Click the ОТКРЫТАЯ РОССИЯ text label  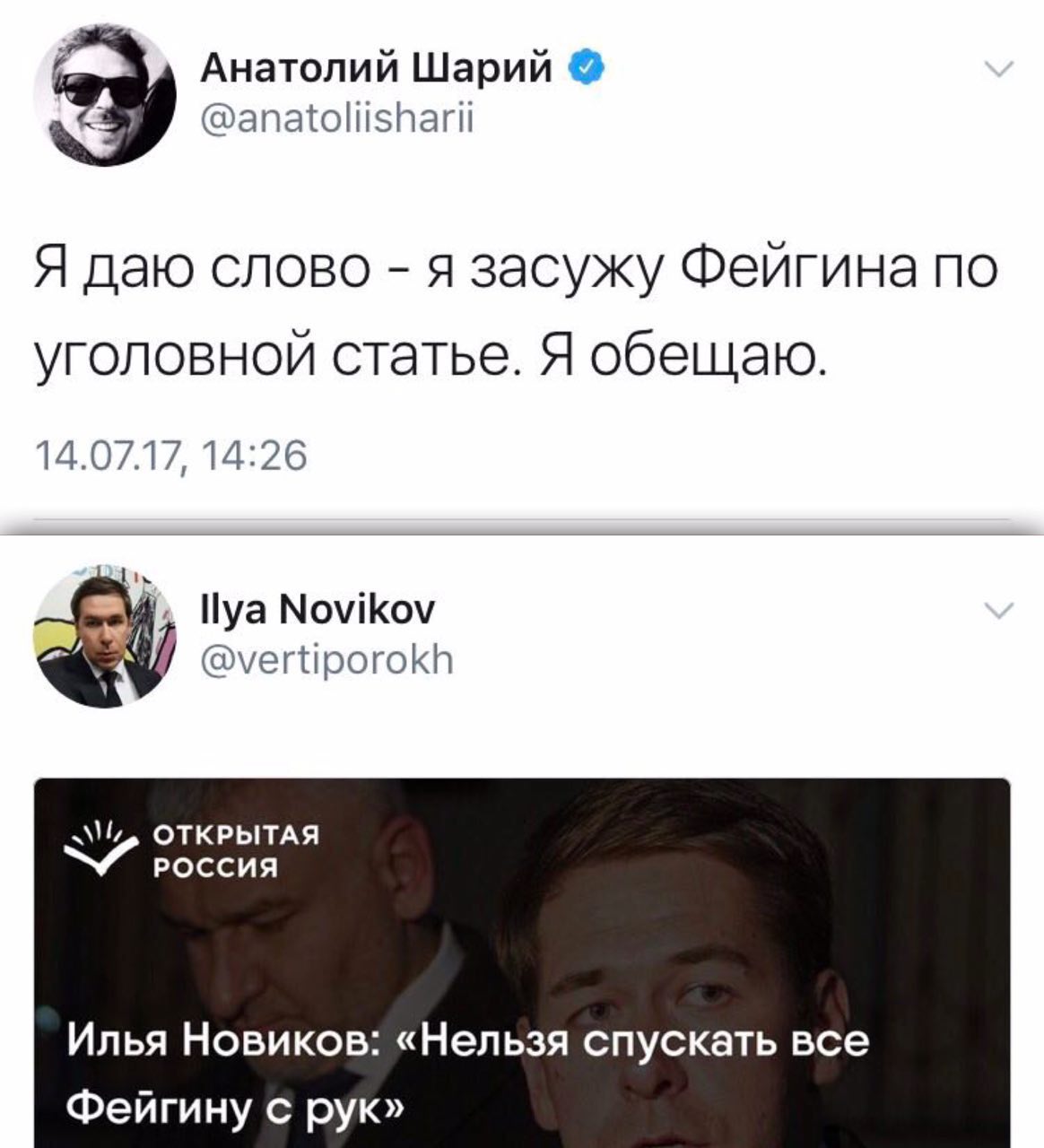coord(236,852)
